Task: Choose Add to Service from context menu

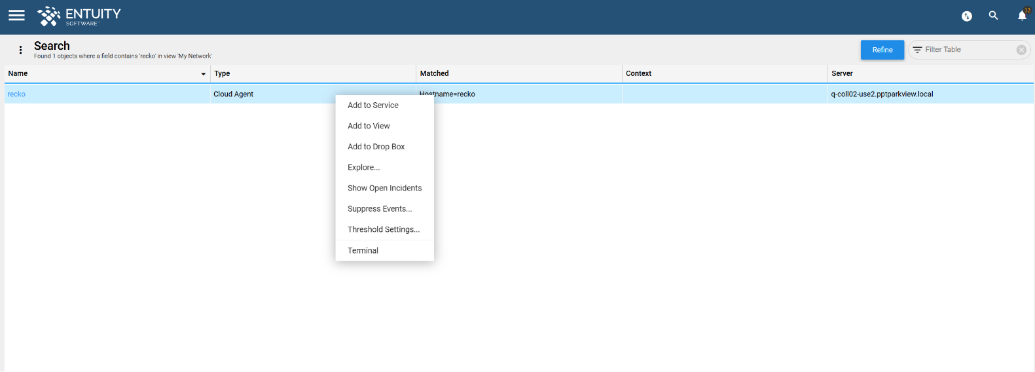Action: click(x=385, y=105)
